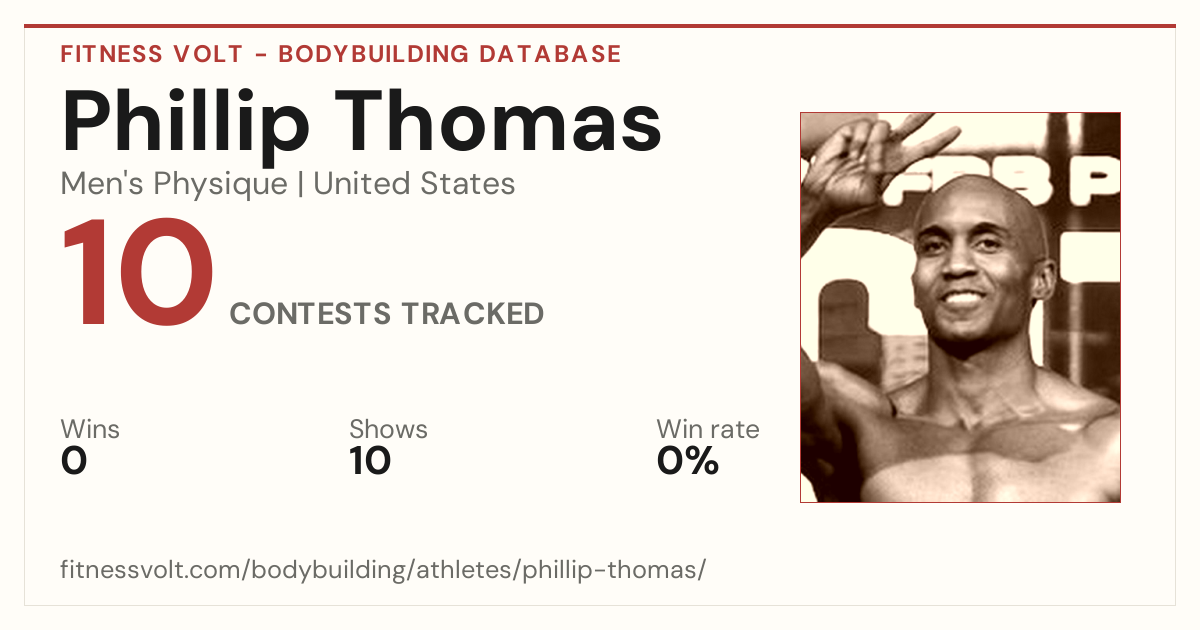Select the Wins value 0

(x=74, y=461)
